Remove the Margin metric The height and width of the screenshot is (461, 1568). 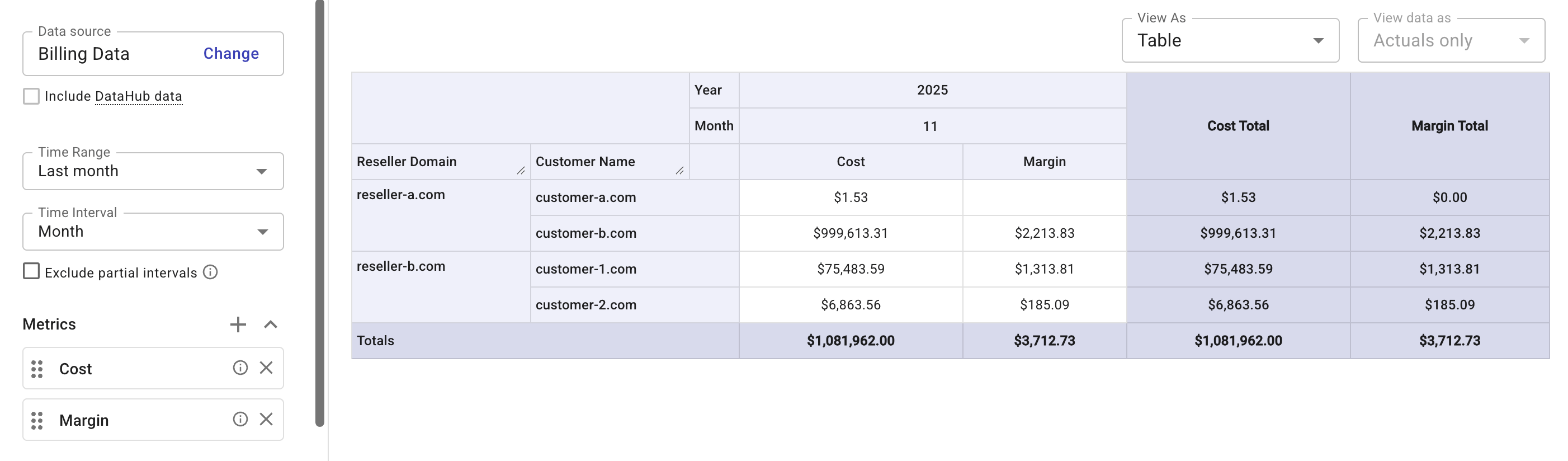(x=266, y=420)
